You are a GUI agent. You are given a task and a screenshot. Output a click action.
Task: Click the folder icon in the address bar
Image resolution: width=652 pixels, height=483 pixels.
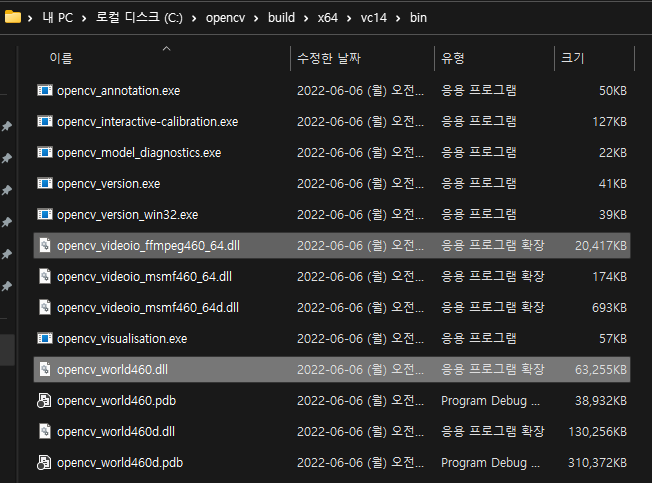click(x=13, y=17)
